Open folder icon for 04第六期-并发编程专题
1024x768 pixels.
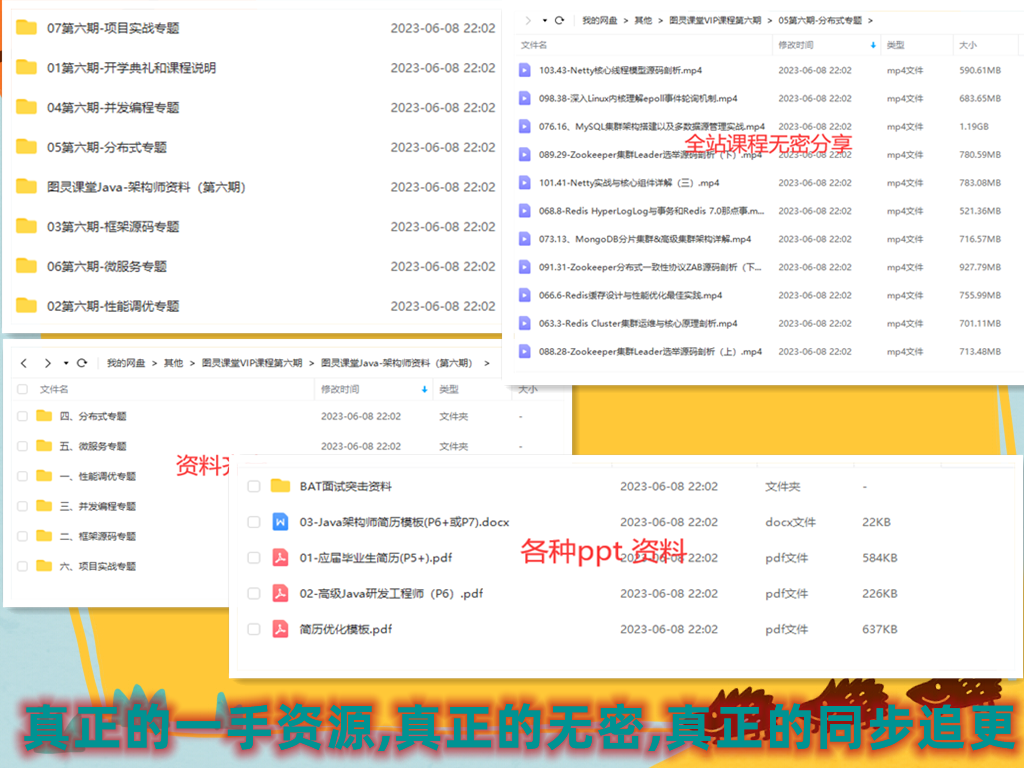pyautogui.click(x=26, y=107)
